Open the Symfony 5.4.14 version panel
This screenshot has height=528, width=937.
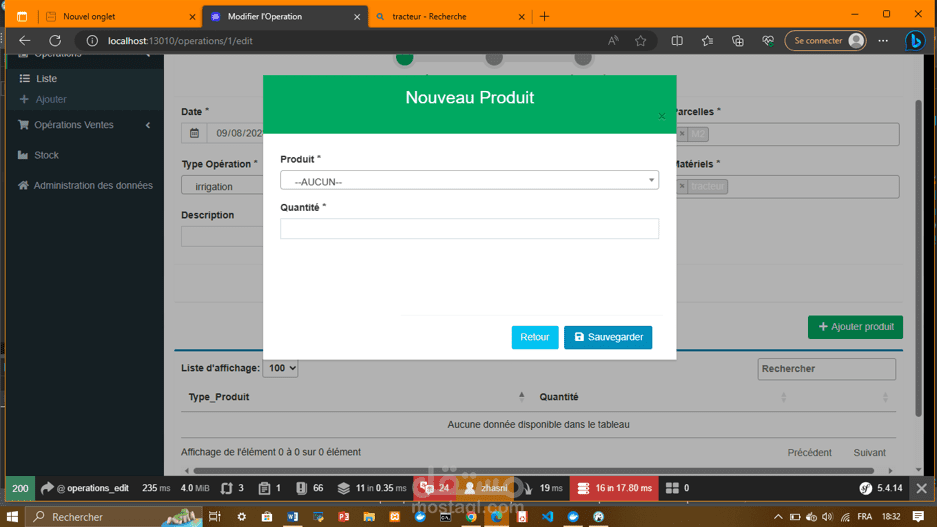[x=881, y=488]
